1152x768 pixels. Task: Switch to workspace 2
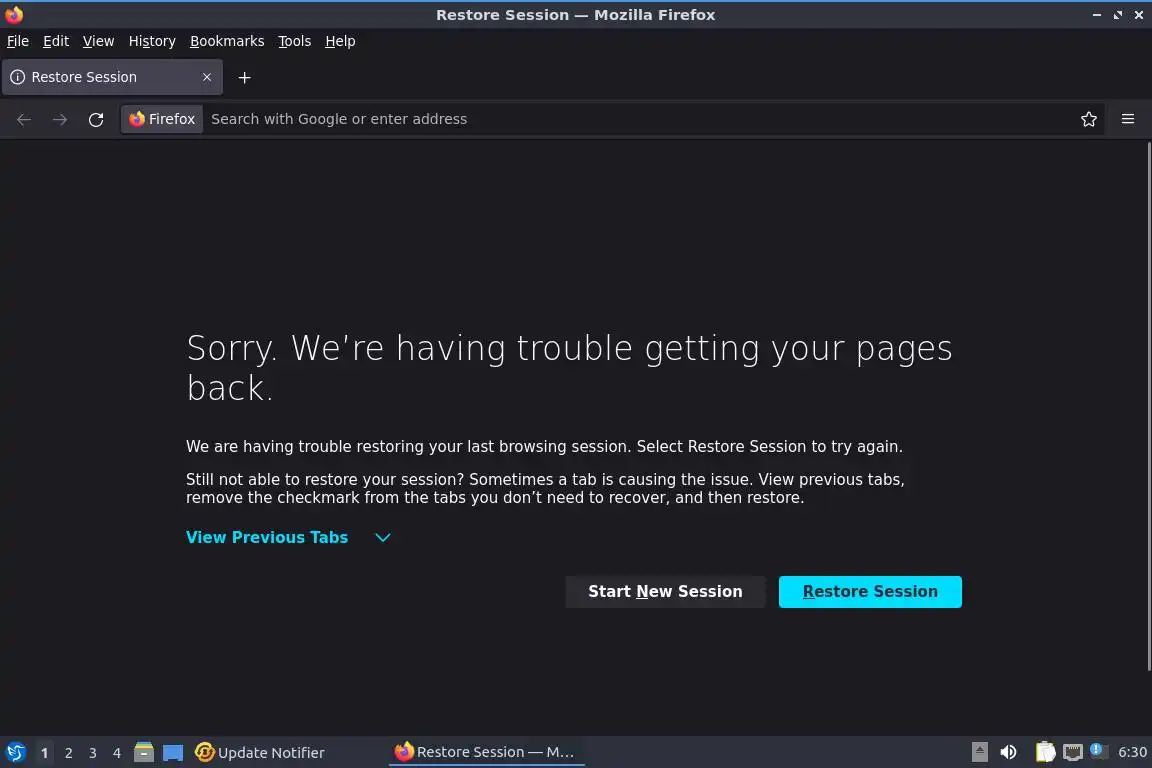(x=68, y=753)
